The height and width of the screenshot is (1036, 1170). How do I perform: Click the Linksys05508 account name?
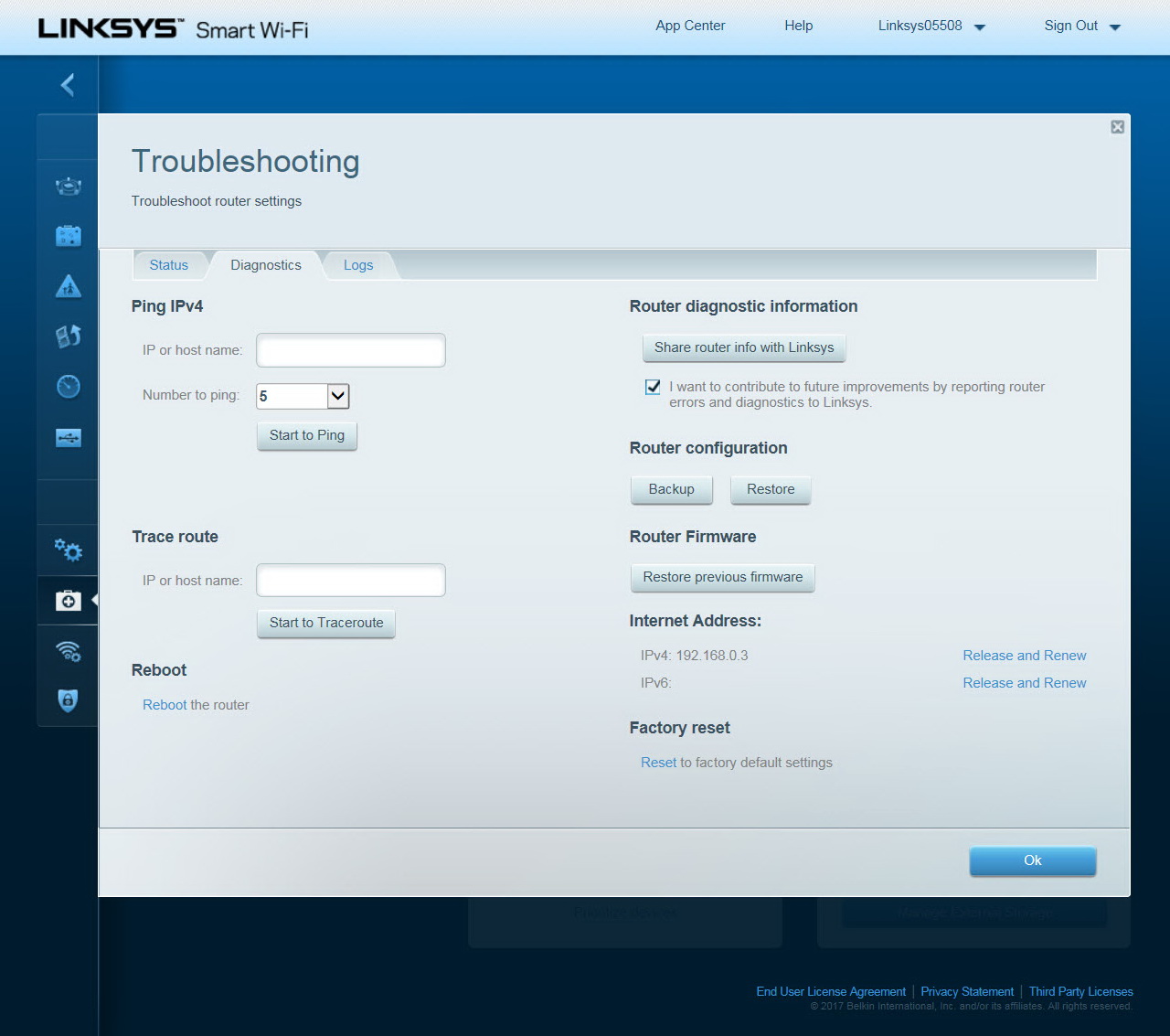(920, 26)
